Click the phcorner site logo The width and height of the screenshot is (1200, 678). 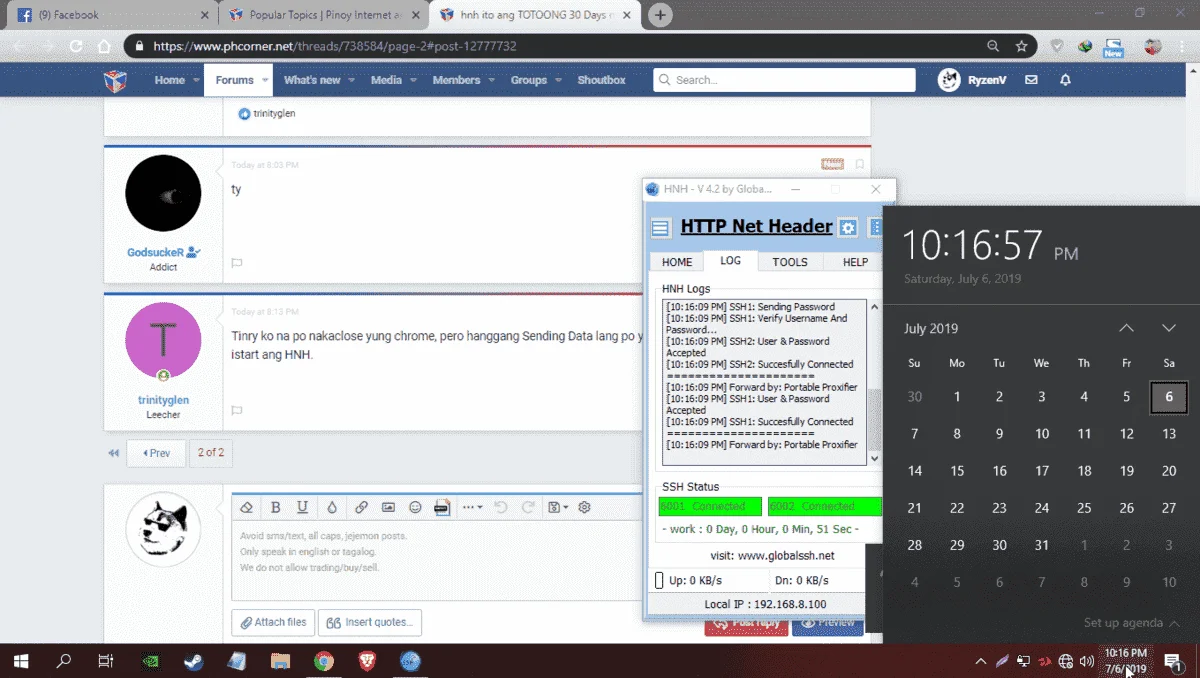(x=116, y=80)
